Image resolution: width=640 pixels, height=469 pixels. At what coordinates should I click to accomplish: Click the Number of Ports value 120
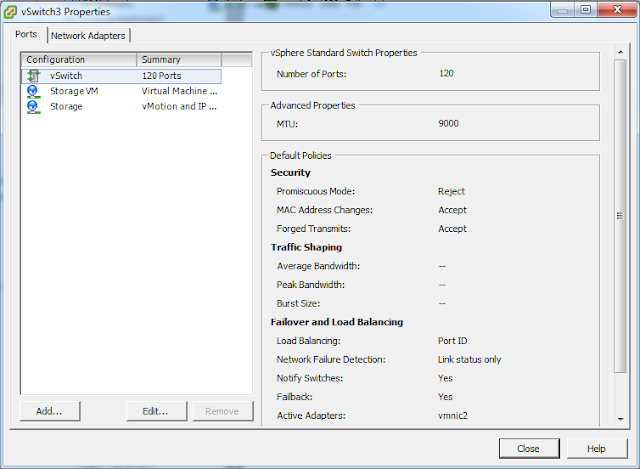pyautogui.click(x=446, y=73)
